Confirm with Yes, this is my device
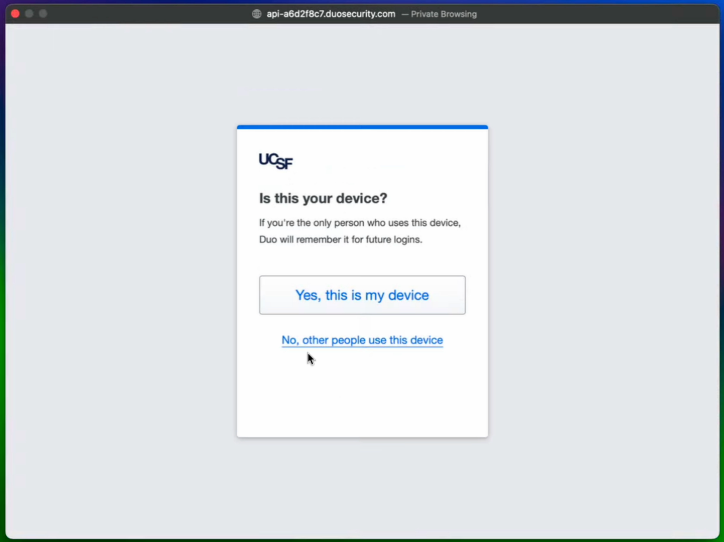724x542 pixels. tap(362, 295)
